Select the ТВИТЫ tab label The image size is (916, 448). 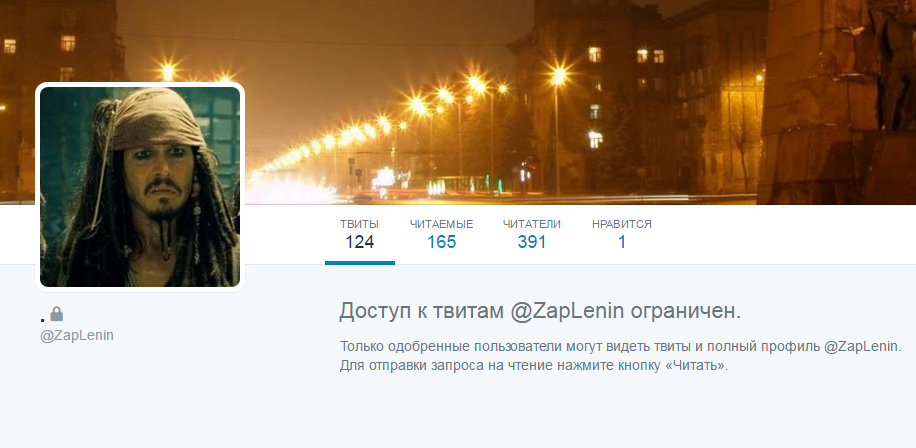click(x=359, y=224)
